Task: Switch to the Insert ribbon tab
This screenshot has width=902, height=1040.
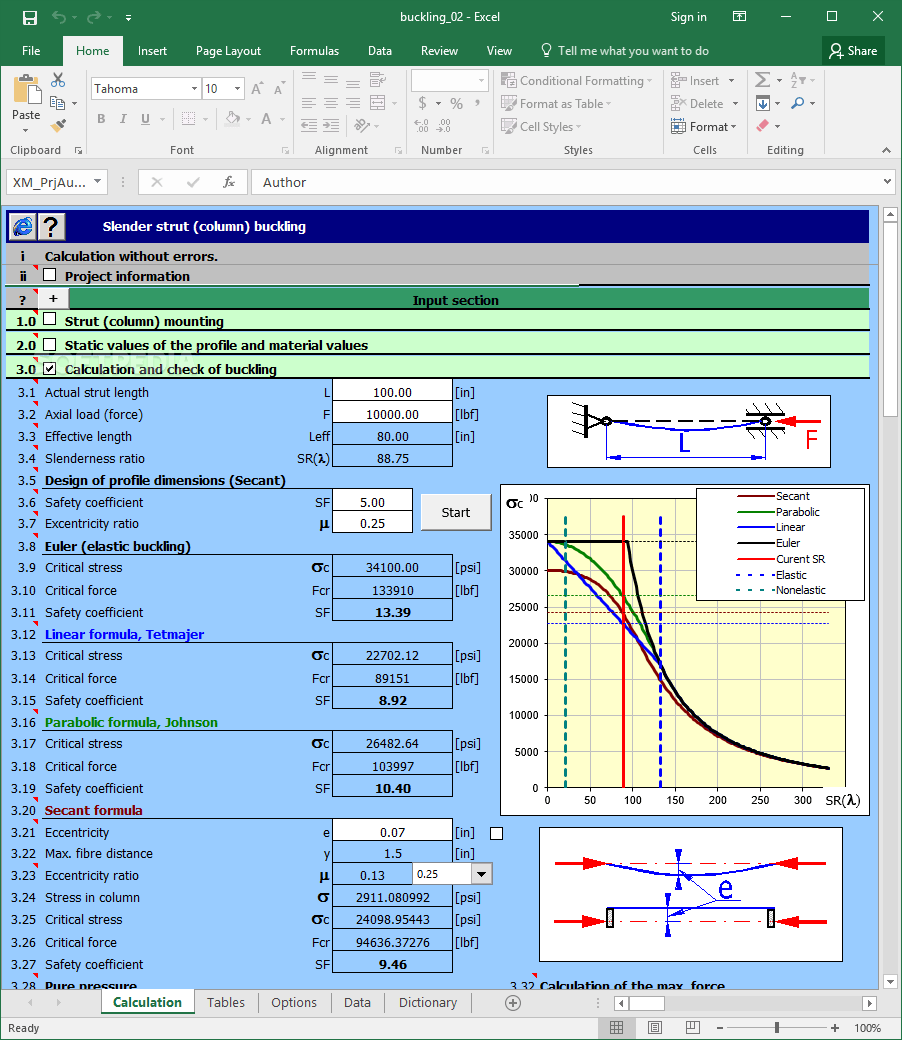Action: pos(152,51)
